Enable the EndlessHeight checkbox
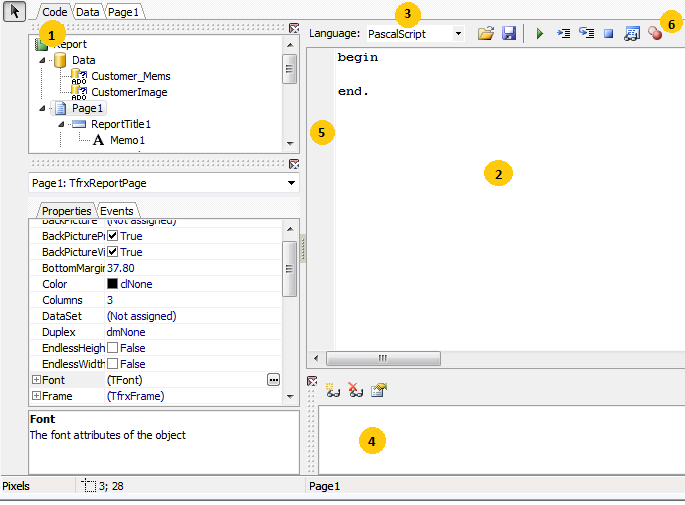Image resolution: width=685 pixels, height=505 pixels. (x=112, y=348)
